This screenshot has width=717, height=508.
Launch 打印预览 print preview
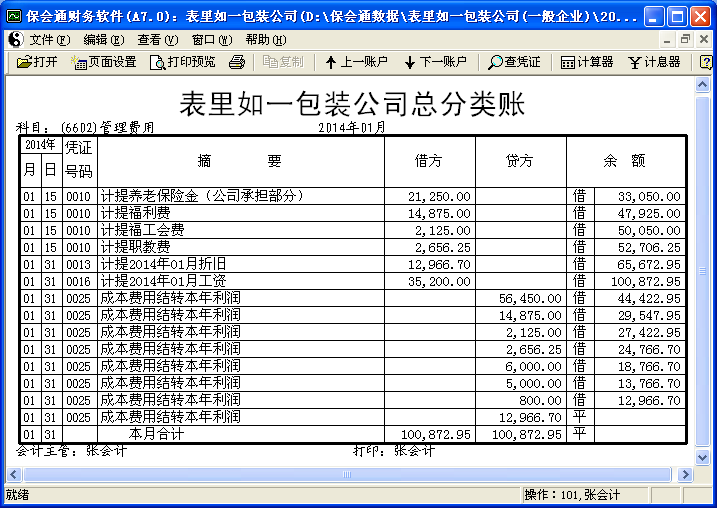coord(182,62)
